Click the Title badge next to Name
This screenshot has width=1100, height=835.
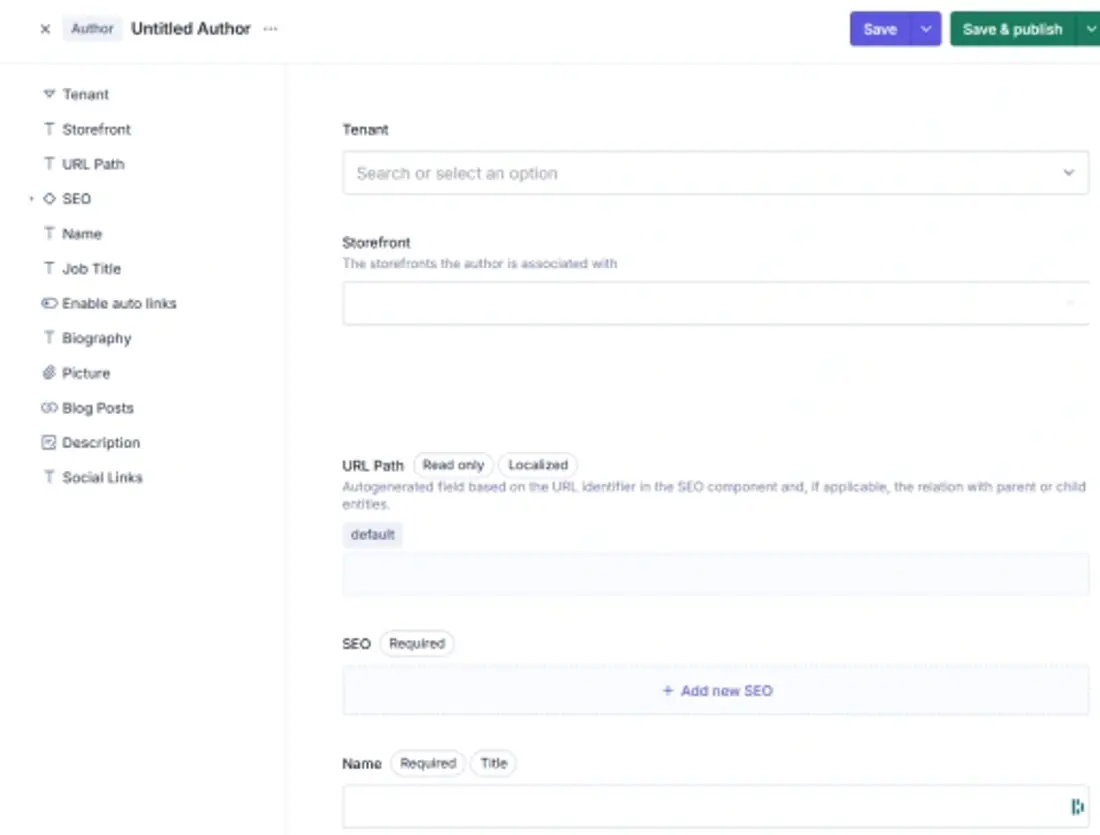point(494,763)
